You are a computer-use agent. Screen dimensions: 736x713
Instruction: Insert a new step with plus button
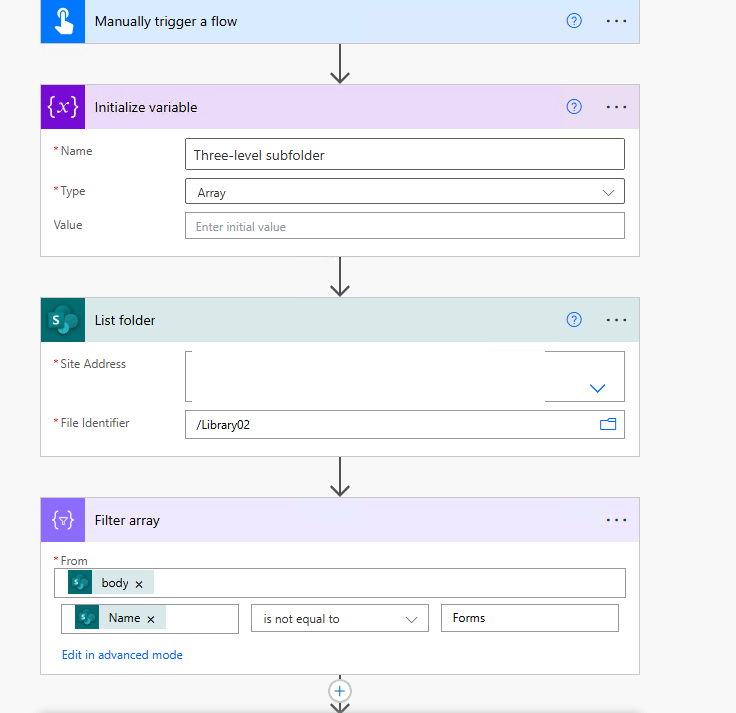tap(340, 691)
